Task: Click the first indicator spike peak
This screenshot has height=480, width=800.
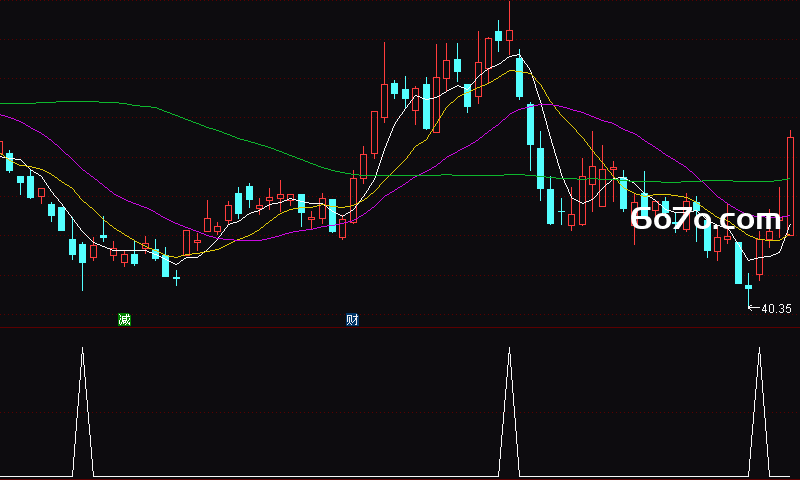Action: [83, 349]
